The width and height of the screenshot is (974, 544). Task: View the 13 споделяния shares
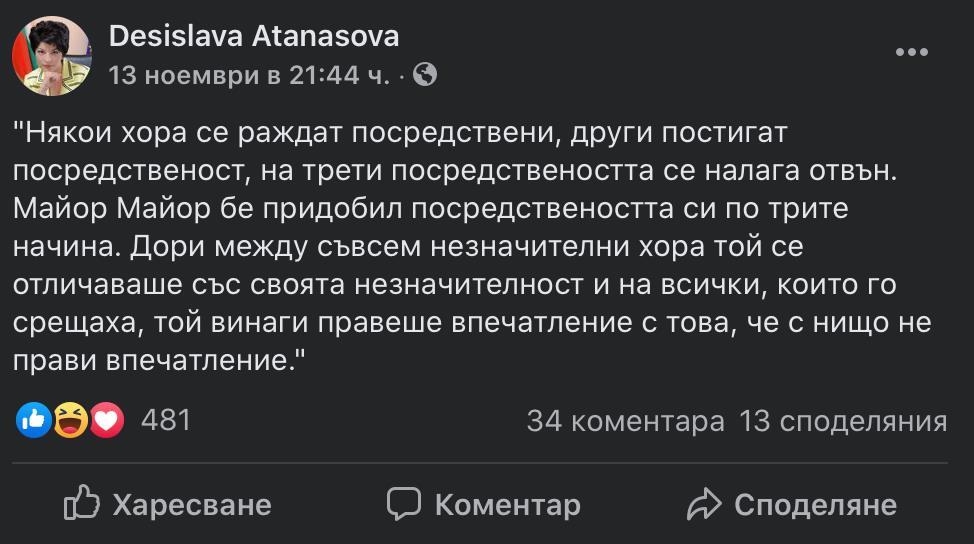(x=842, y=421)
